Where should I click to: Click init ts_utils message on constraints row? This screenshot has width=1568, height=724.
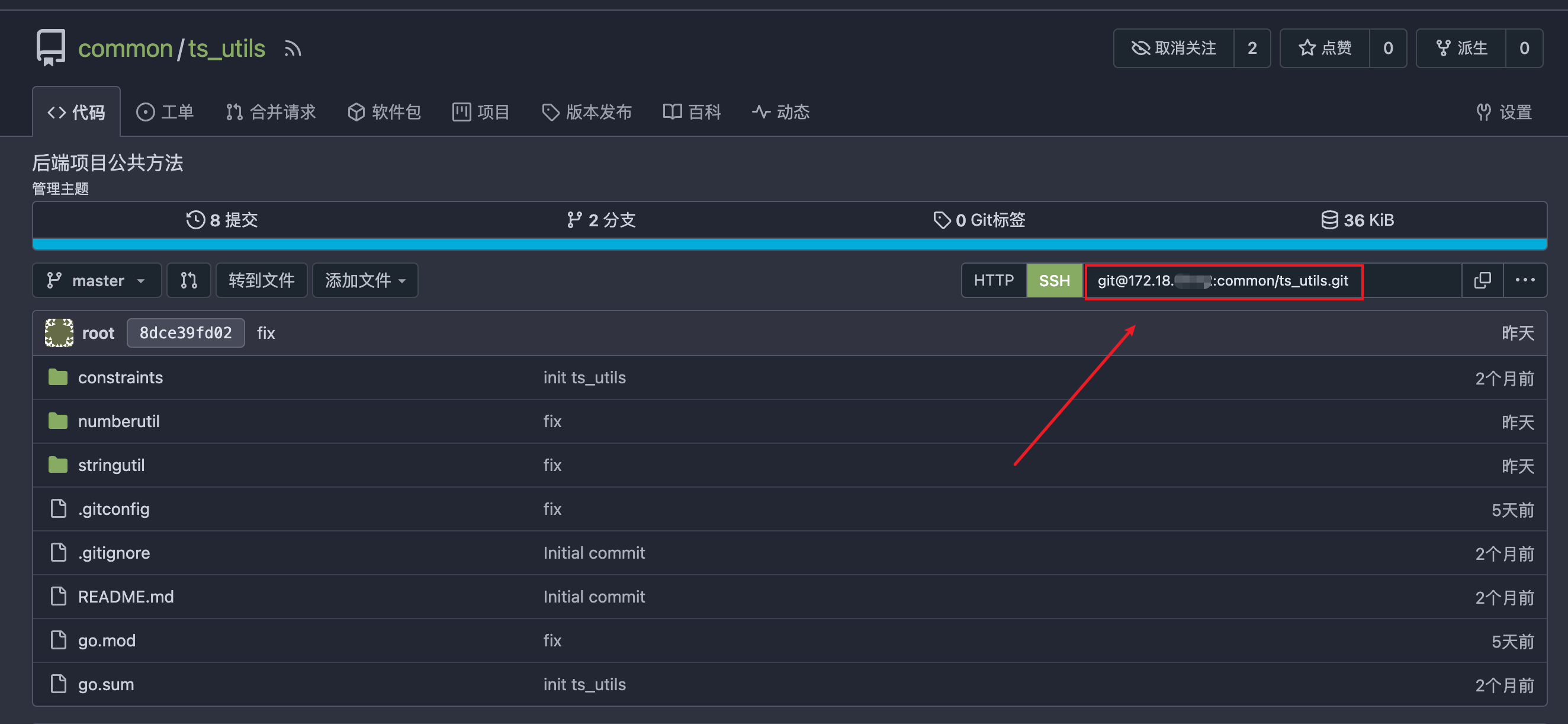pyautogui.click(x=584, y=377)
